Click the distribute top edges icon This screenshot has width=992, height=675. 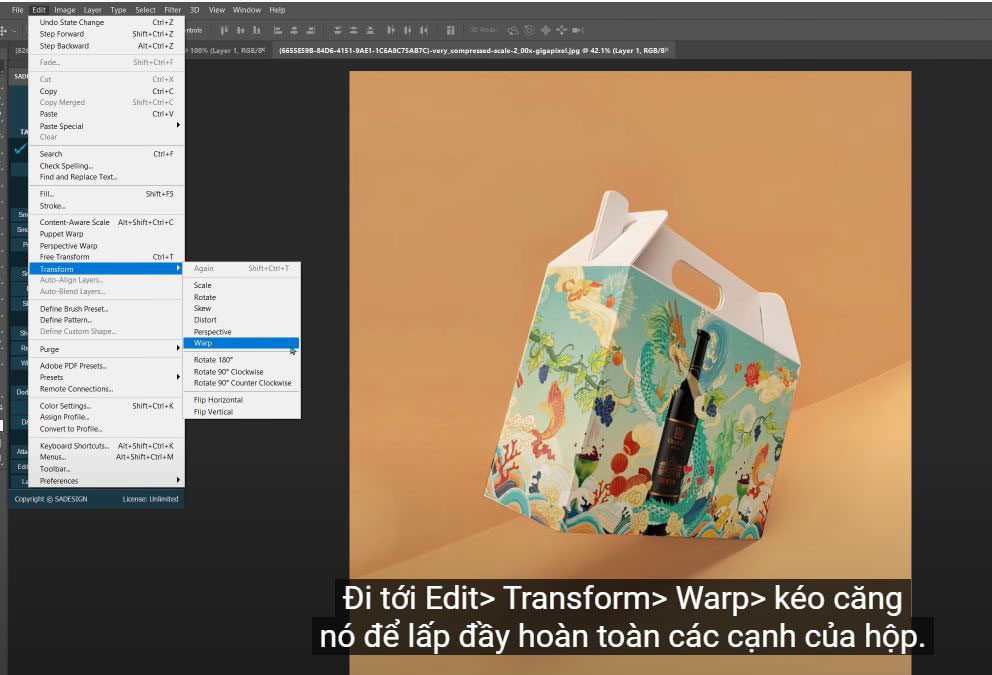point(337,30)
